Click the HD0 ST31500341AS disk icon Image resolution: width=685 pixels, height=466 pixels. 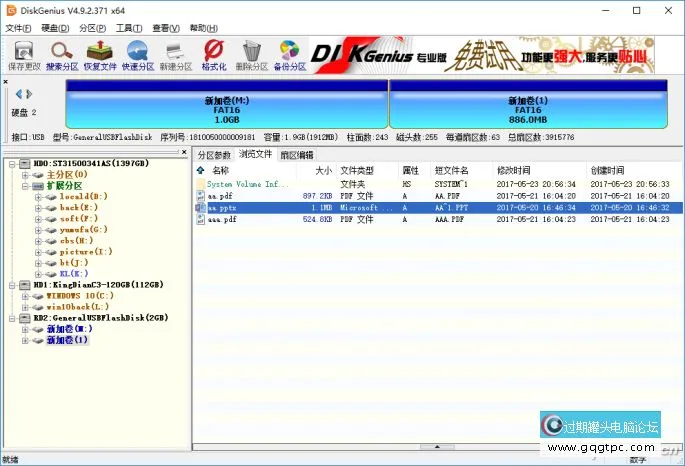pos(25,163)
